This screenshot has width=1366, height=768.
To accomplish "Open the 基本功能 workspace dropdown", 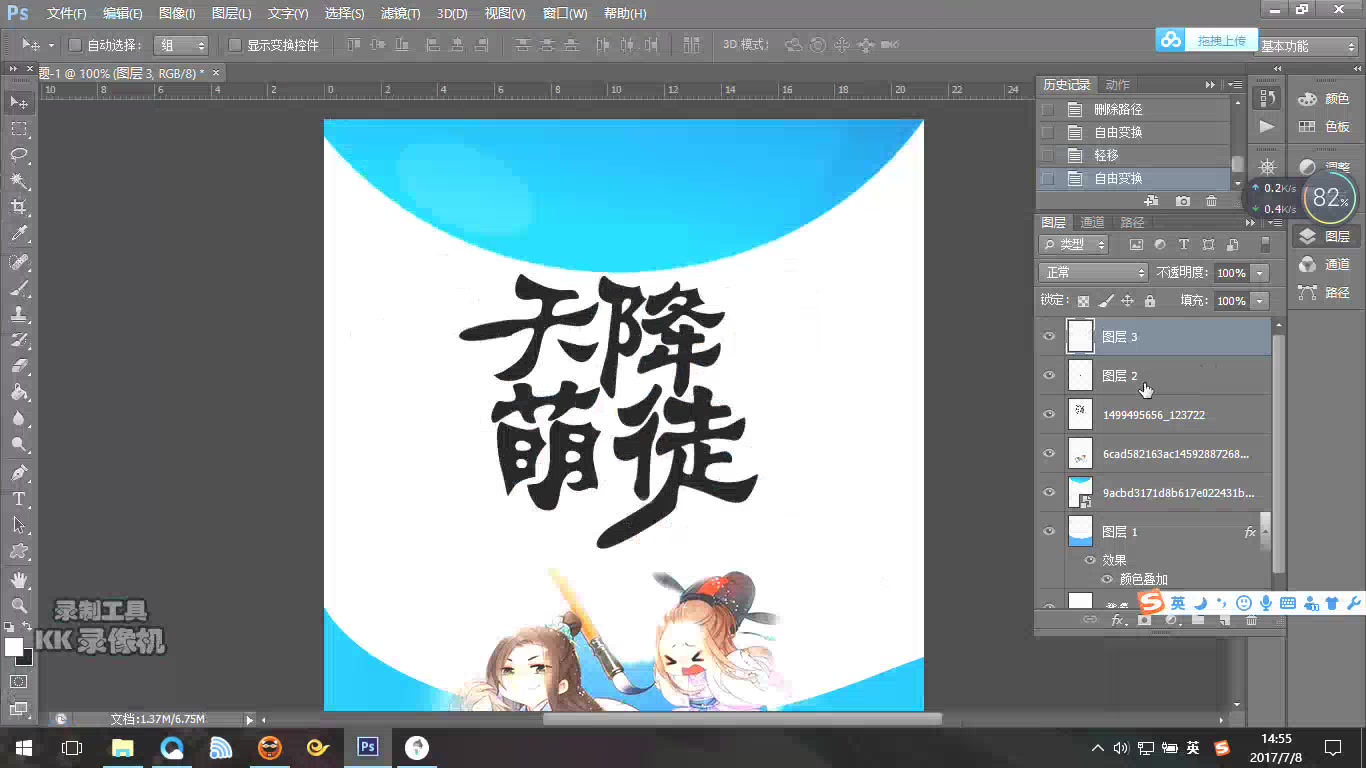I will [x=1308, y=46].
